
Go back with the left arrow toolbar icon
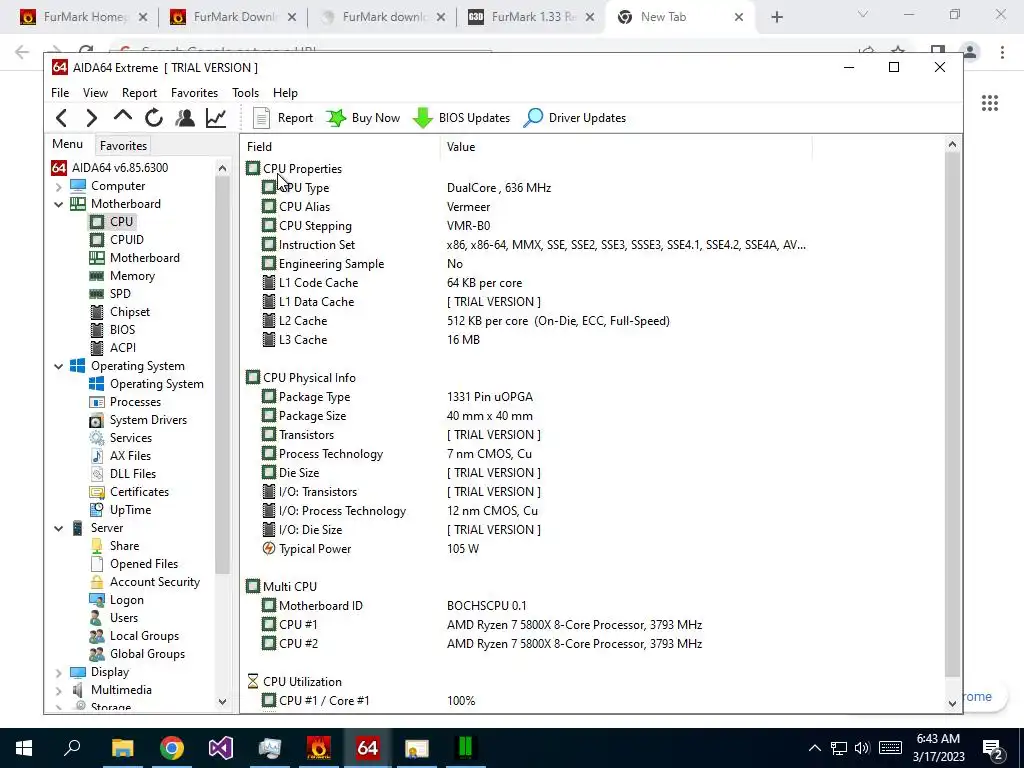pos(61,118)
